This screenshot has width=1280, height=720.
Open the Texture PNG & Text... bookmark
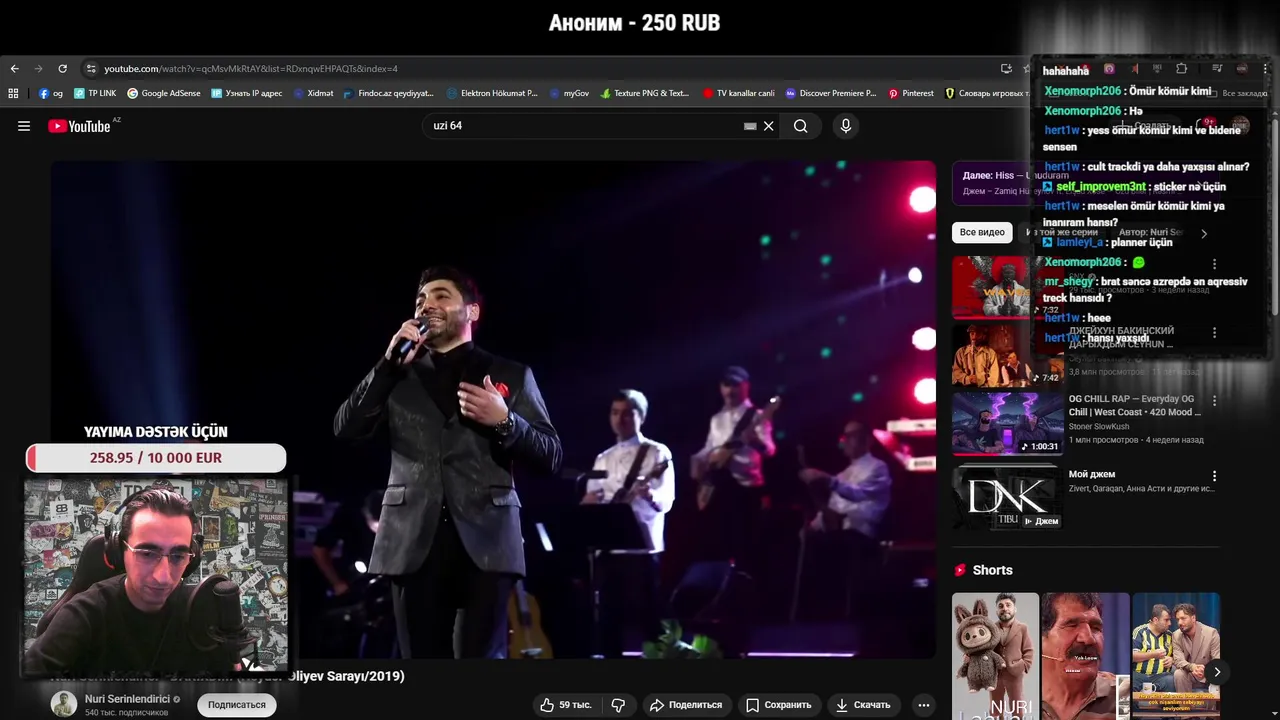[x=645, y=93]
